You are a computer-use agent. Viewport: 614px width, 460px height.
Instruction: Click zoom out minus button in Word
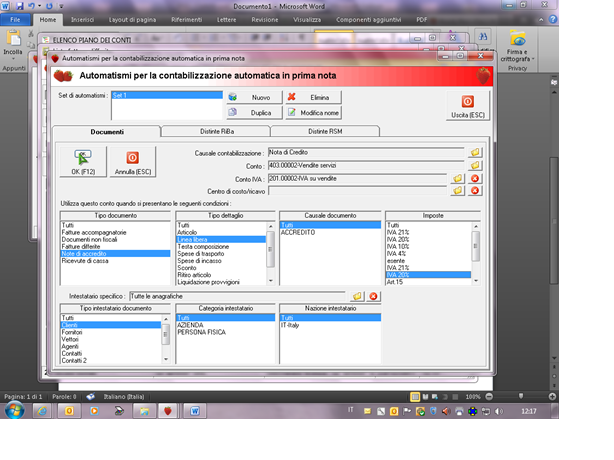489,397
